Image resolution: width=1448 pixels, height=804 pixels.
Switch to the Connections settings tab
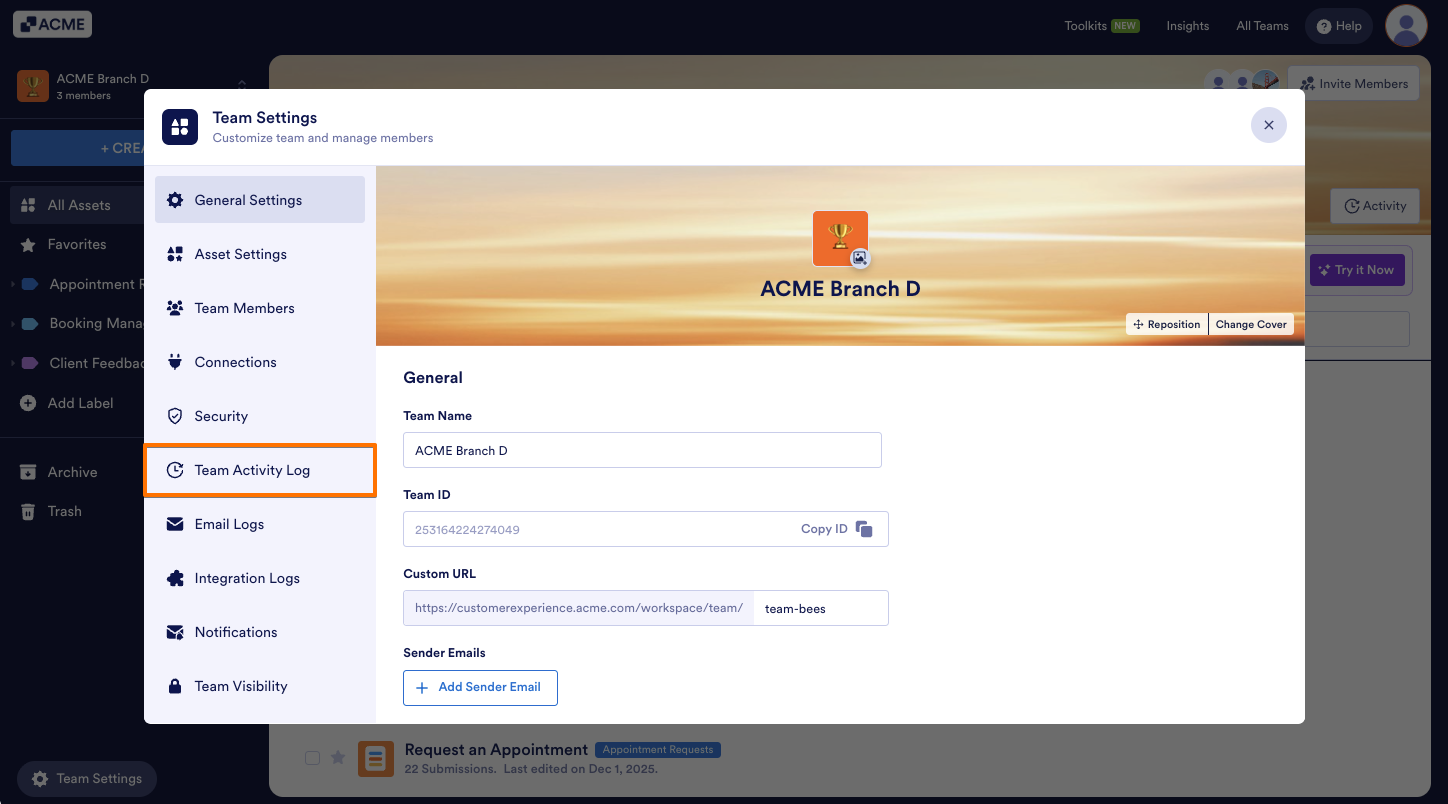(260, 362)
